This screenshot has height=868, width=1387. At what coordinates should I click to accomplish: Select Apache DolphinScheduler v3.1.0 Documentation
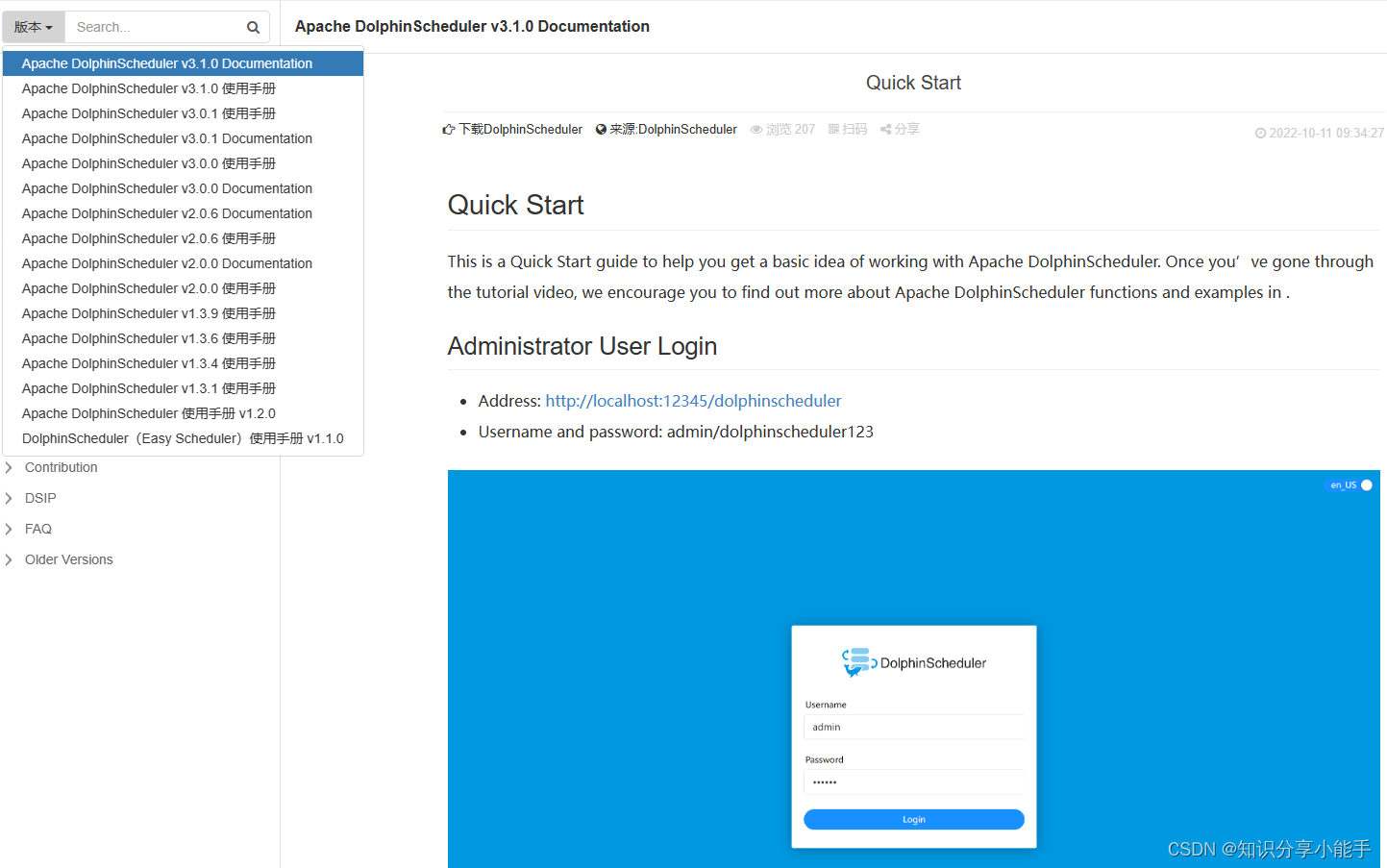(183, 63)
